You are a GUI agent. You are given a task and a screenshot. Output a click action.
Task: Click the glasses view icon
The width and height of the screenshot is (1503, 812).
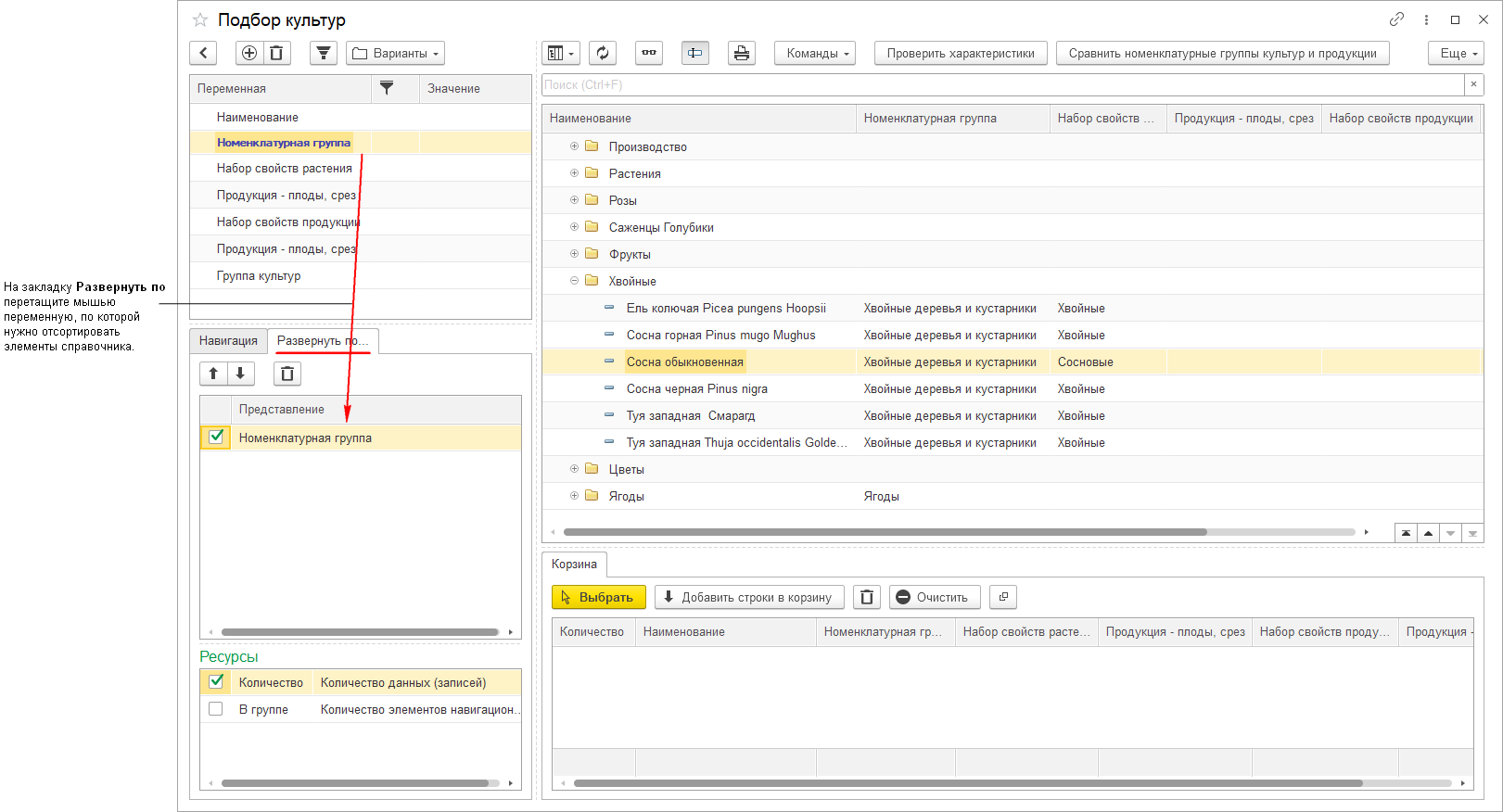pos(649,53)
